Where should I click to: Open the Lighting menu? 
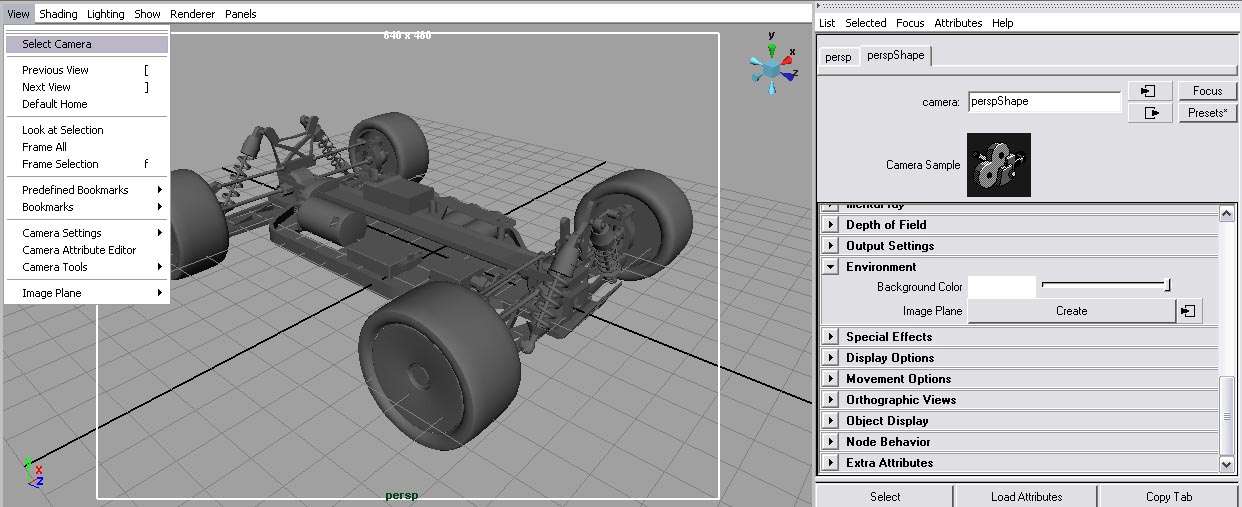[x=106, y=14]
